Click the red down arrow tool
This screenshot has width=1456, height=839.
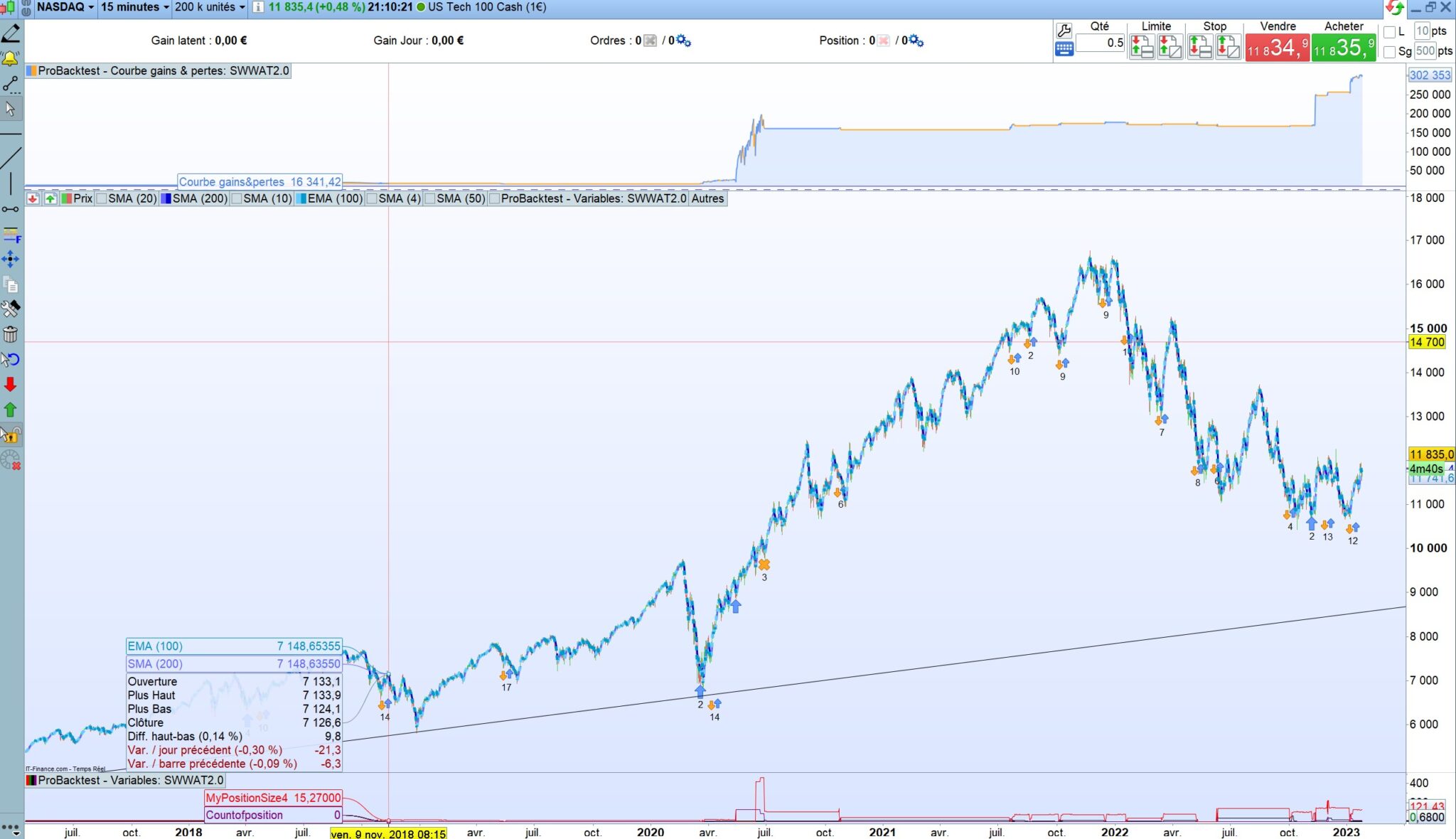(11, 385)
